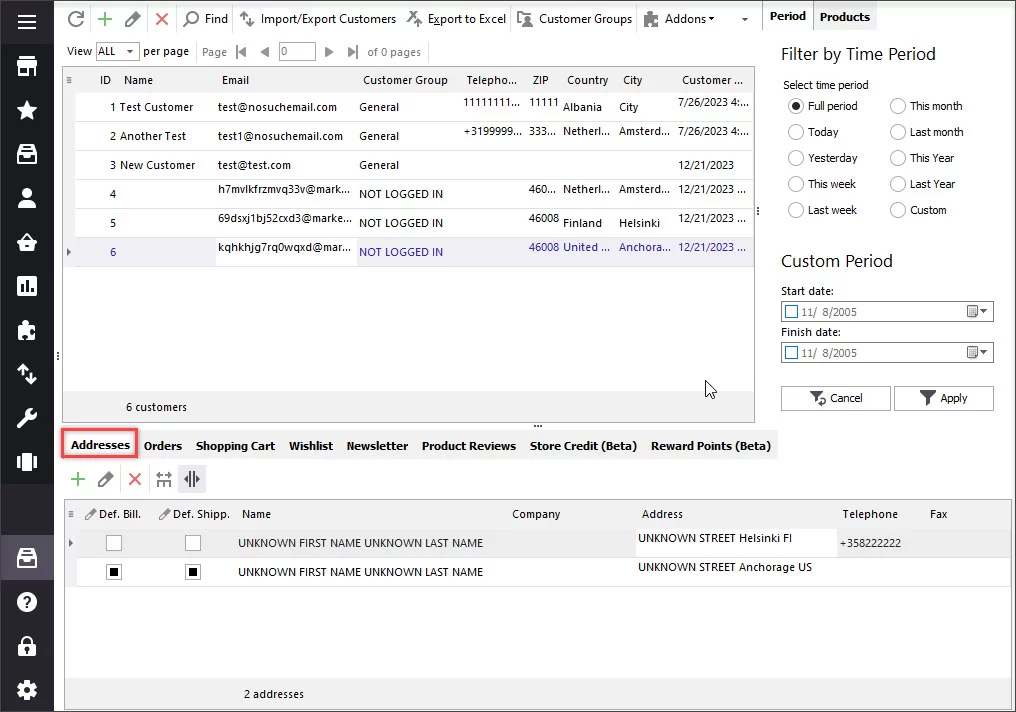Go to last page of customers

(352, 52)
